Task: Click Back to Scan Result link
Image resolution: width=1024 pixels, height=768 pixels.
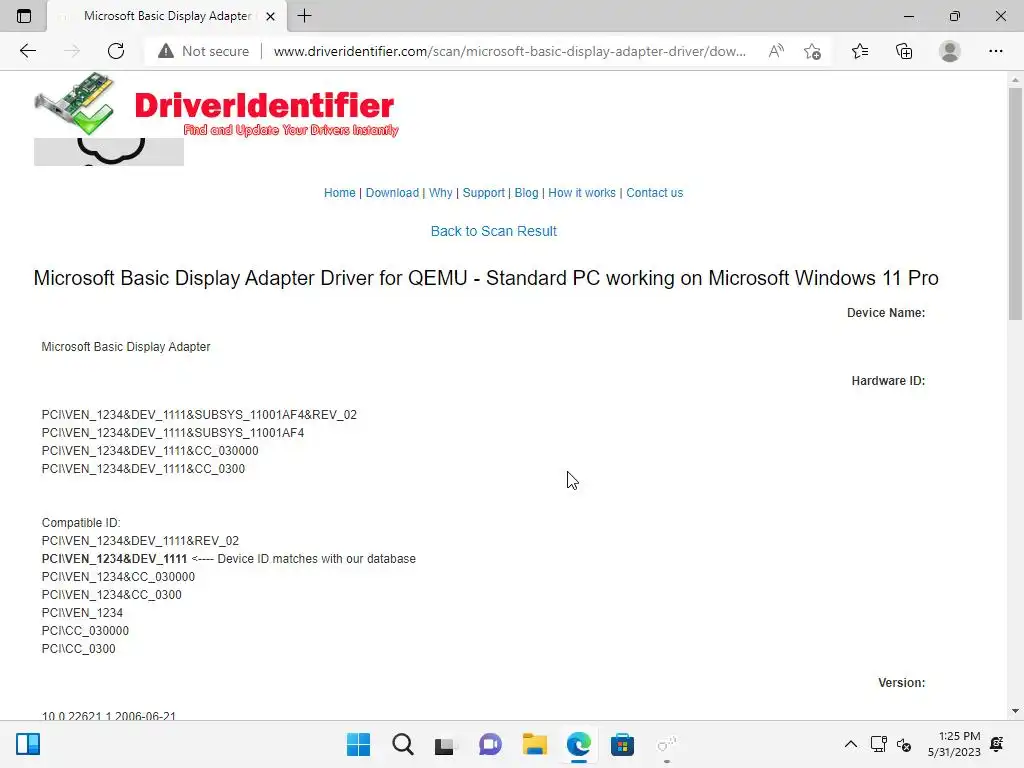Action: point(494,231)
